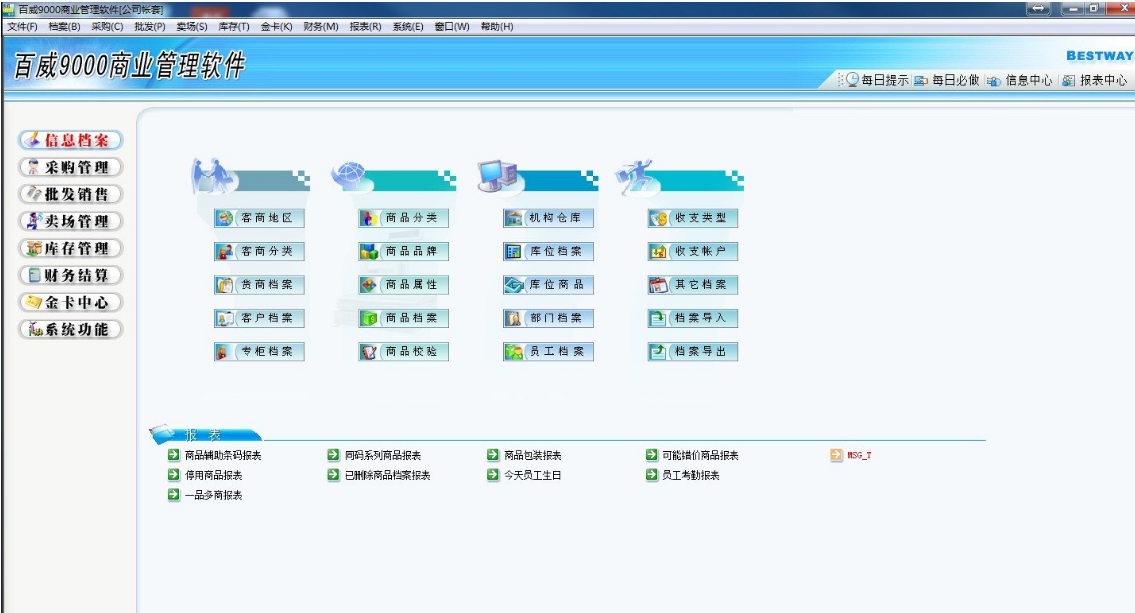Open 部门档案 module

coord(549,318)
